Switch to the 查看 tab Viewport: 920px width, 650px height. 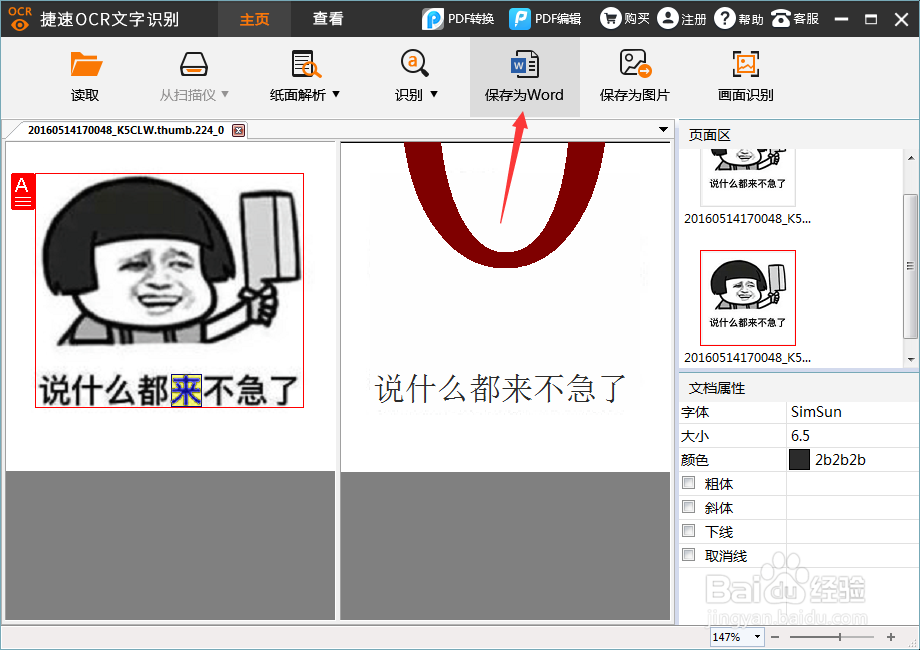pyautogui.click(x=327, y=19)
